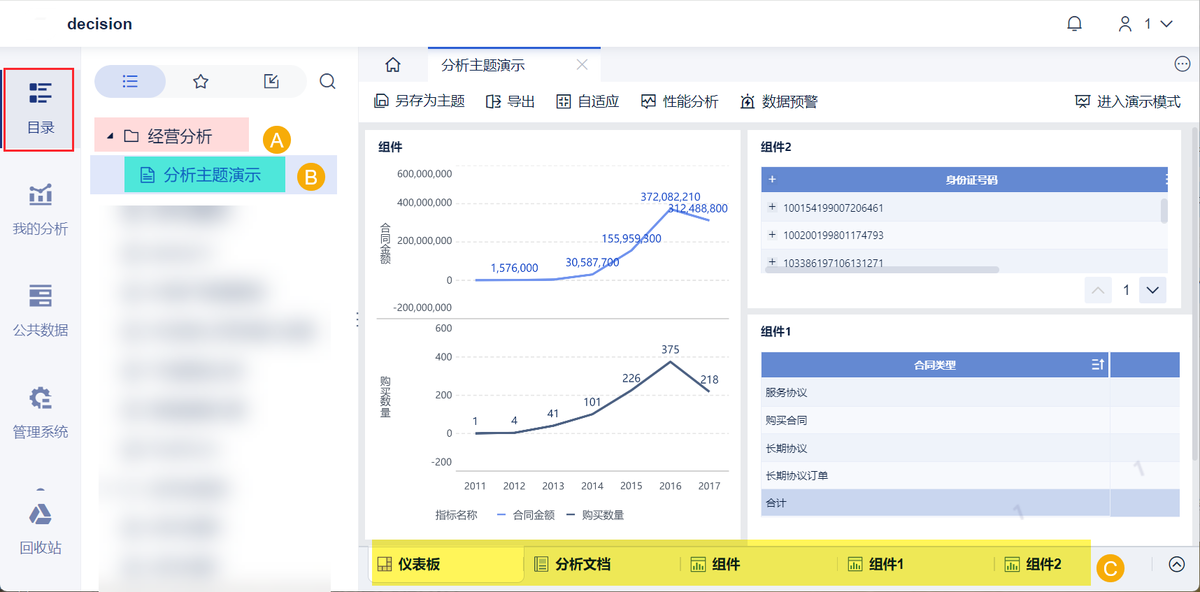1200x592 pixels.
Task: Expand row 100200199801174793
Action: coord(772,235)
